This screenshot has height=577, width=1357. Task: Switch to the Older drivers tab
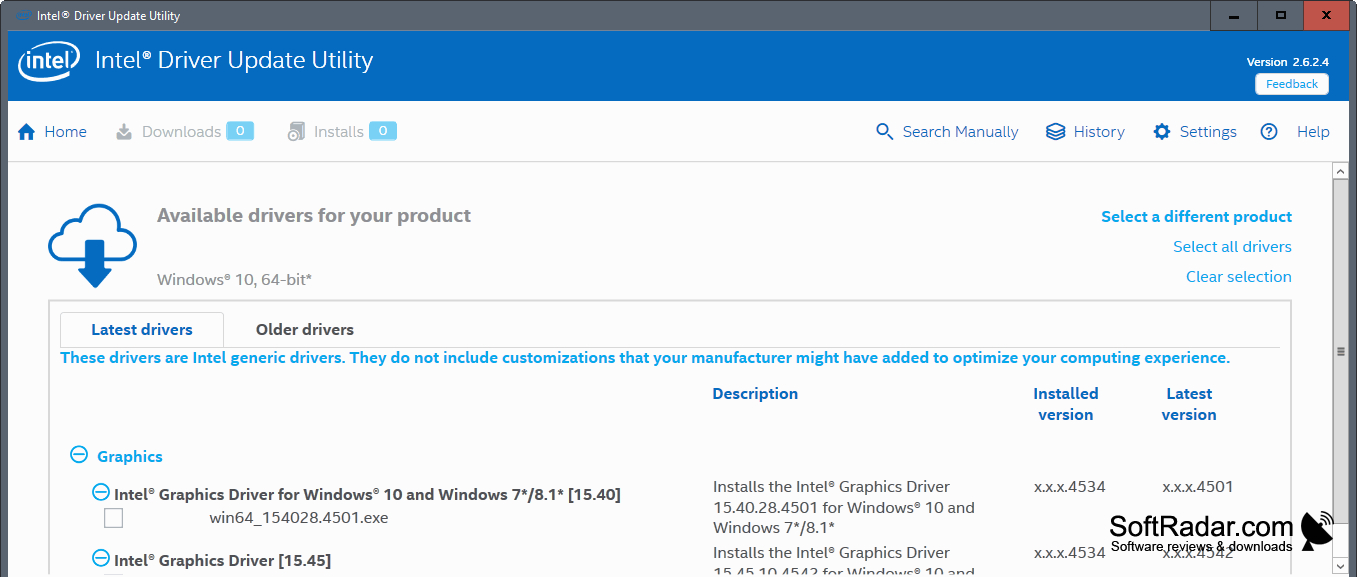305,330
